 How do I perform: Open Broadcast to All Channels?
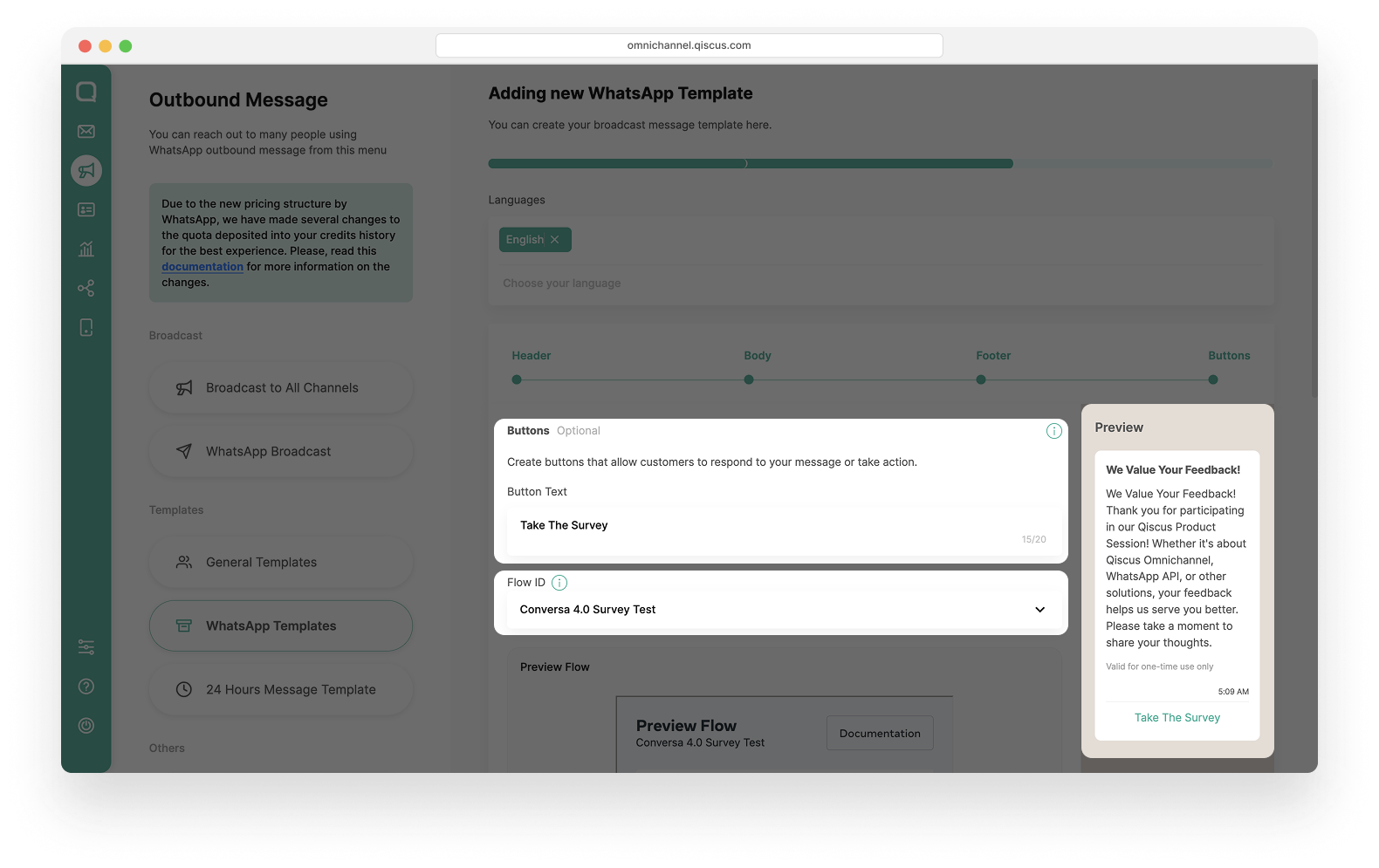coord(281,388)
